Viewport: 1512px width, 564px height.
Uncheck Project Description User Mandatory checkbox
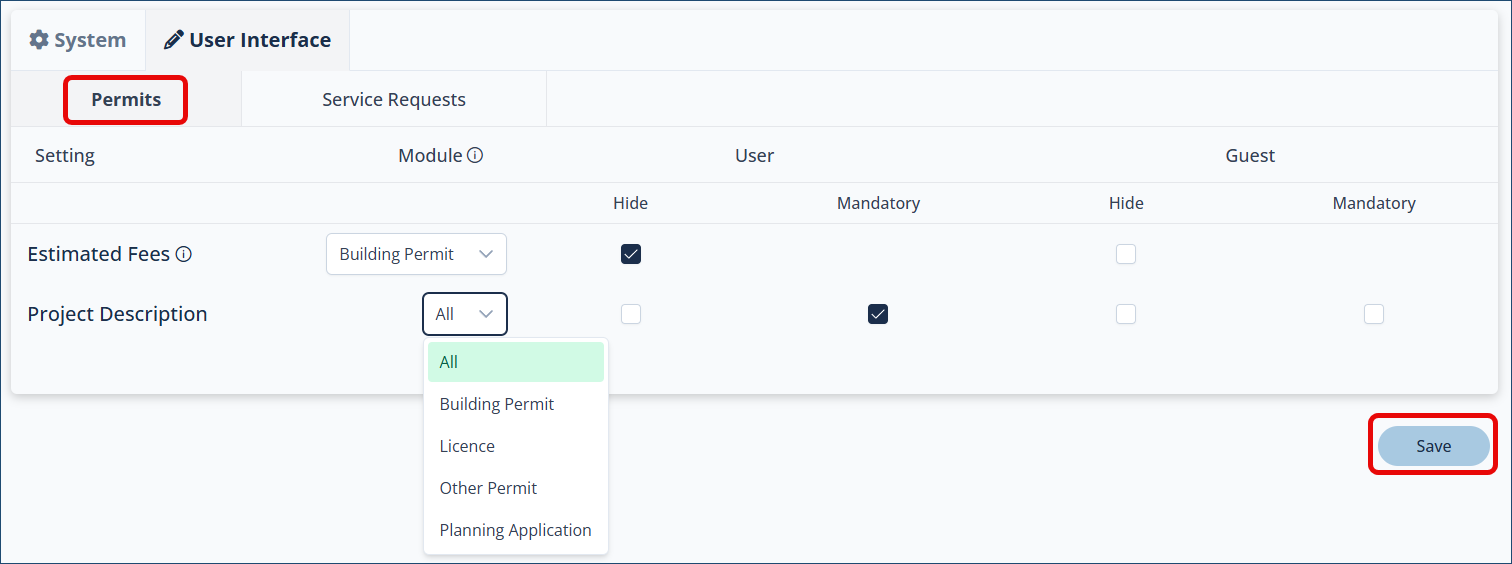coord(878,314)
